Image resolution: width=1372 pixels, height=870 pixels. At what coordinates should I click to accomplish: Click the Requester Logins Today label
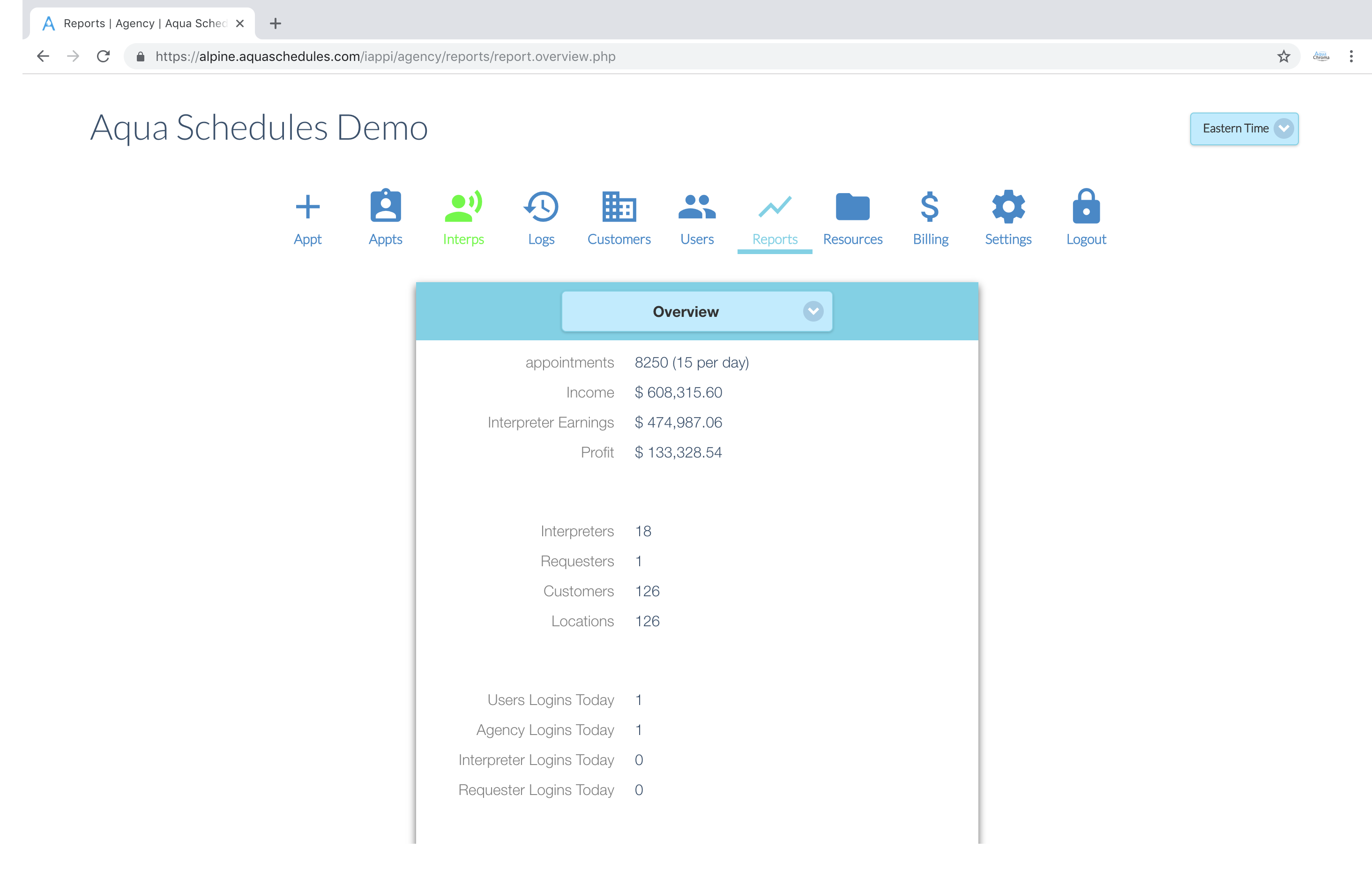[536, 790]
